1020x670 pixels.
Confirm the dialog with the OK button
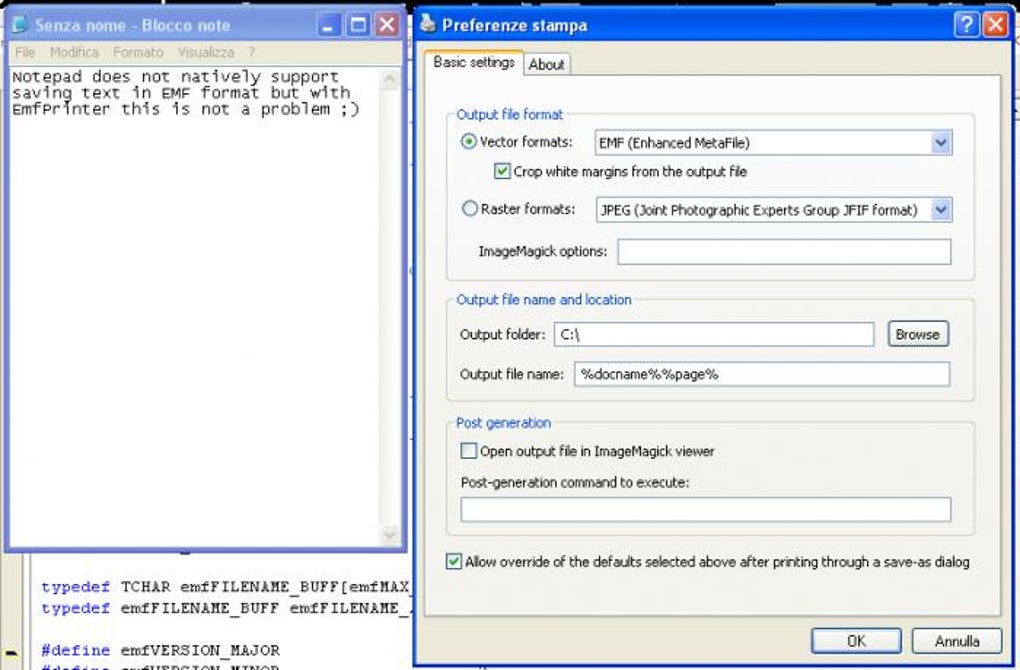point(856,641)
